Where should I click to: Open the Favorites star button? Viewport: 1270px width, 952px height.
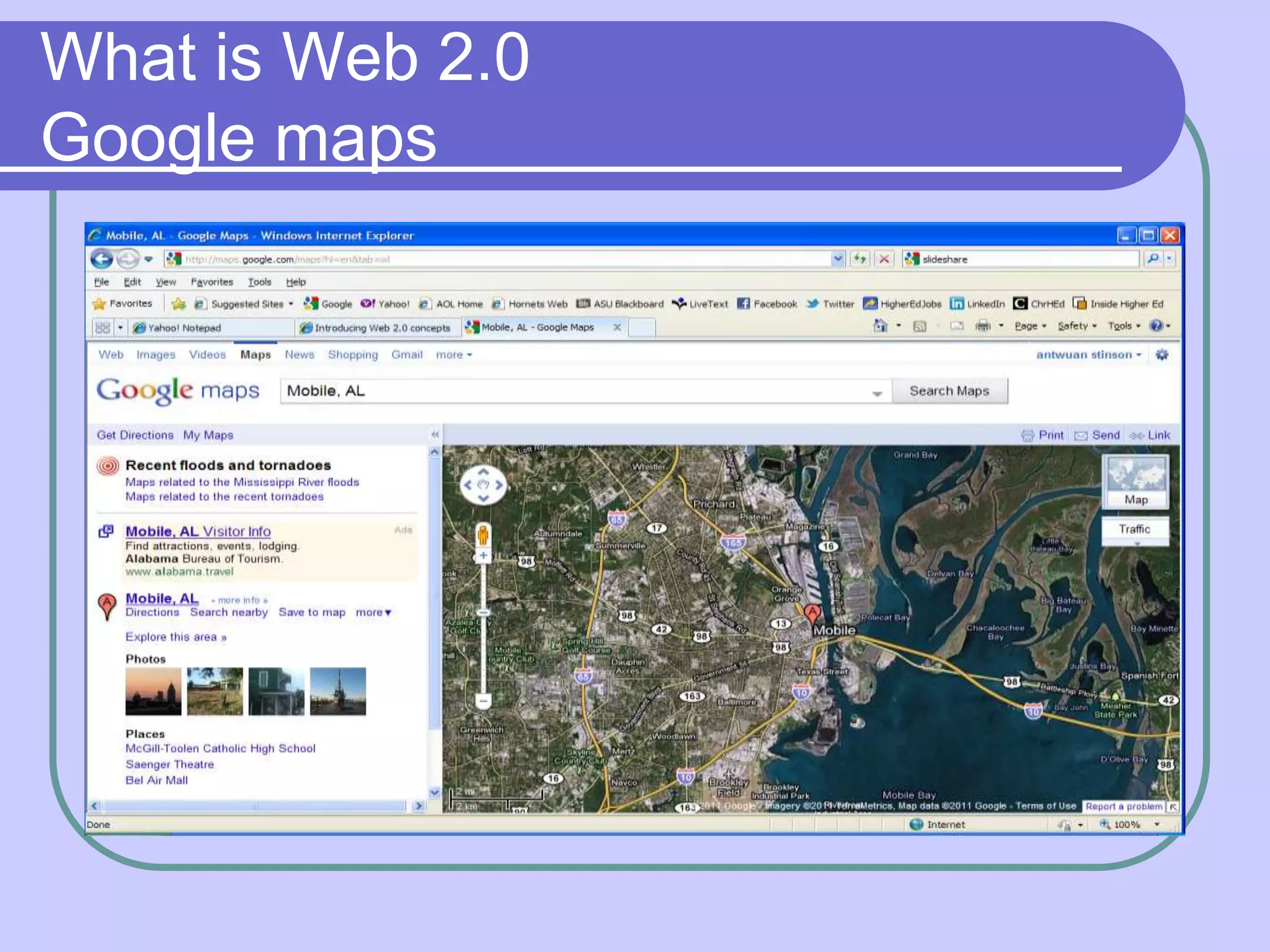(x=123, y=304)
